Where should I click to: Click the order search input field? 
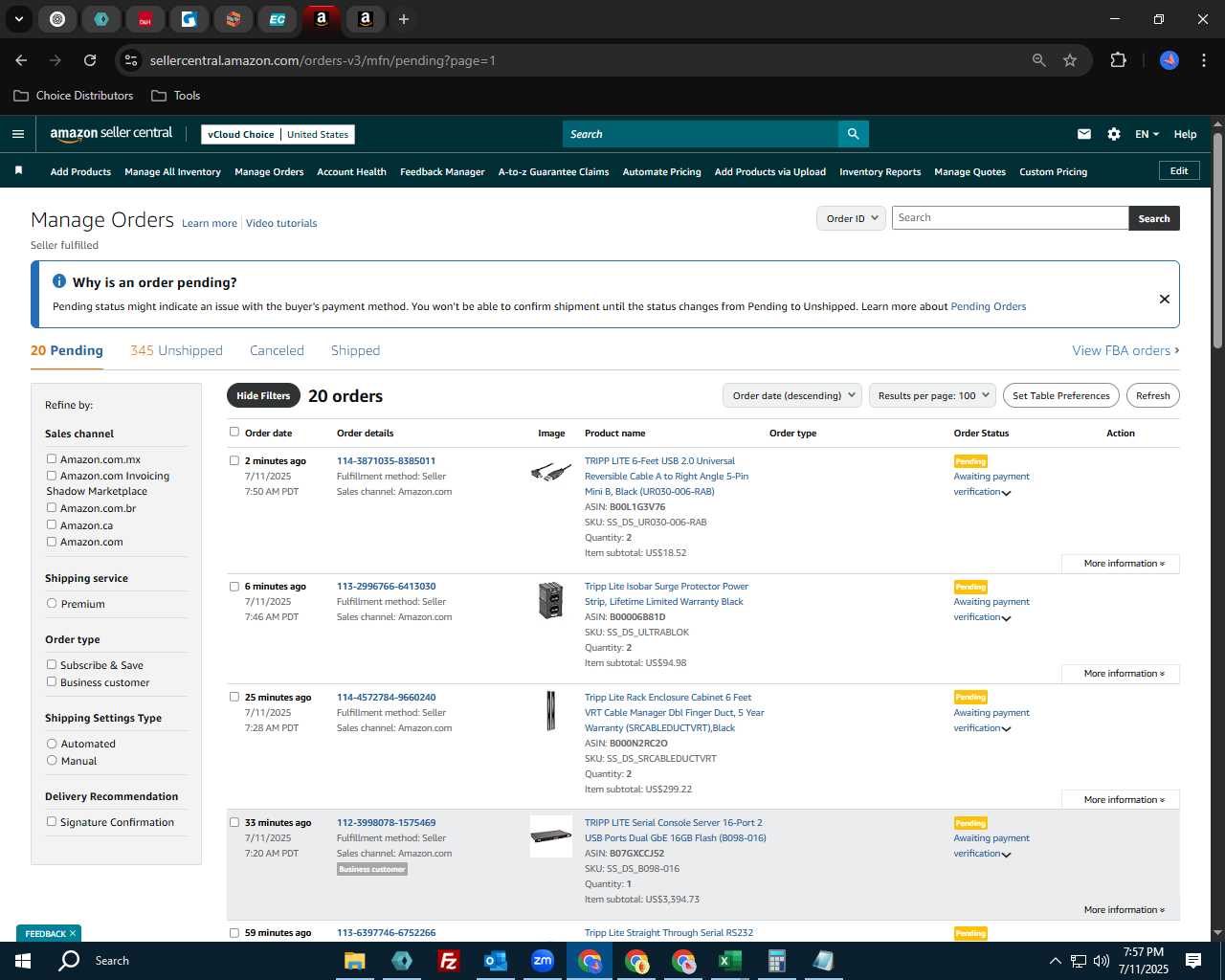click(x=1010, y=218)
